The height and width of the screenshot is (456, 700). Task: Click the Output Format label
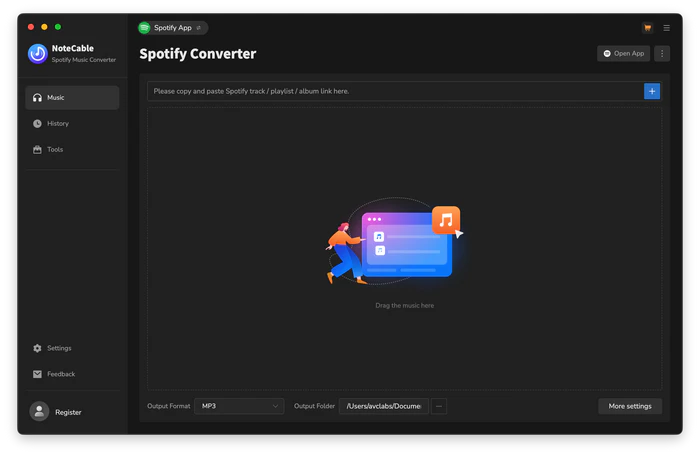[169, 406]
